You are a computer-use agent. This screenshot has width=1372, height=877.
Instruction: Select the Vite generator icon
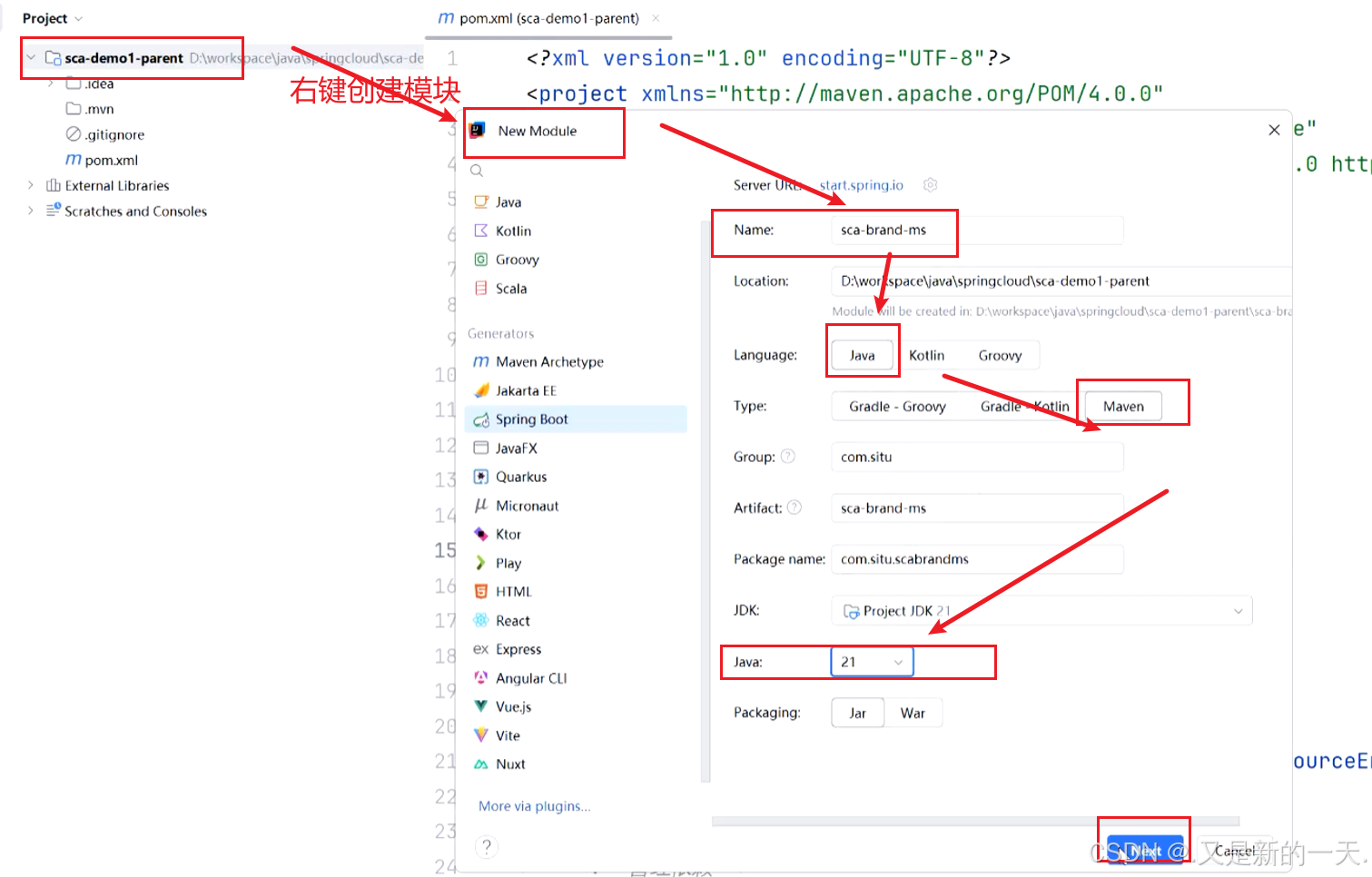[481, 735]
